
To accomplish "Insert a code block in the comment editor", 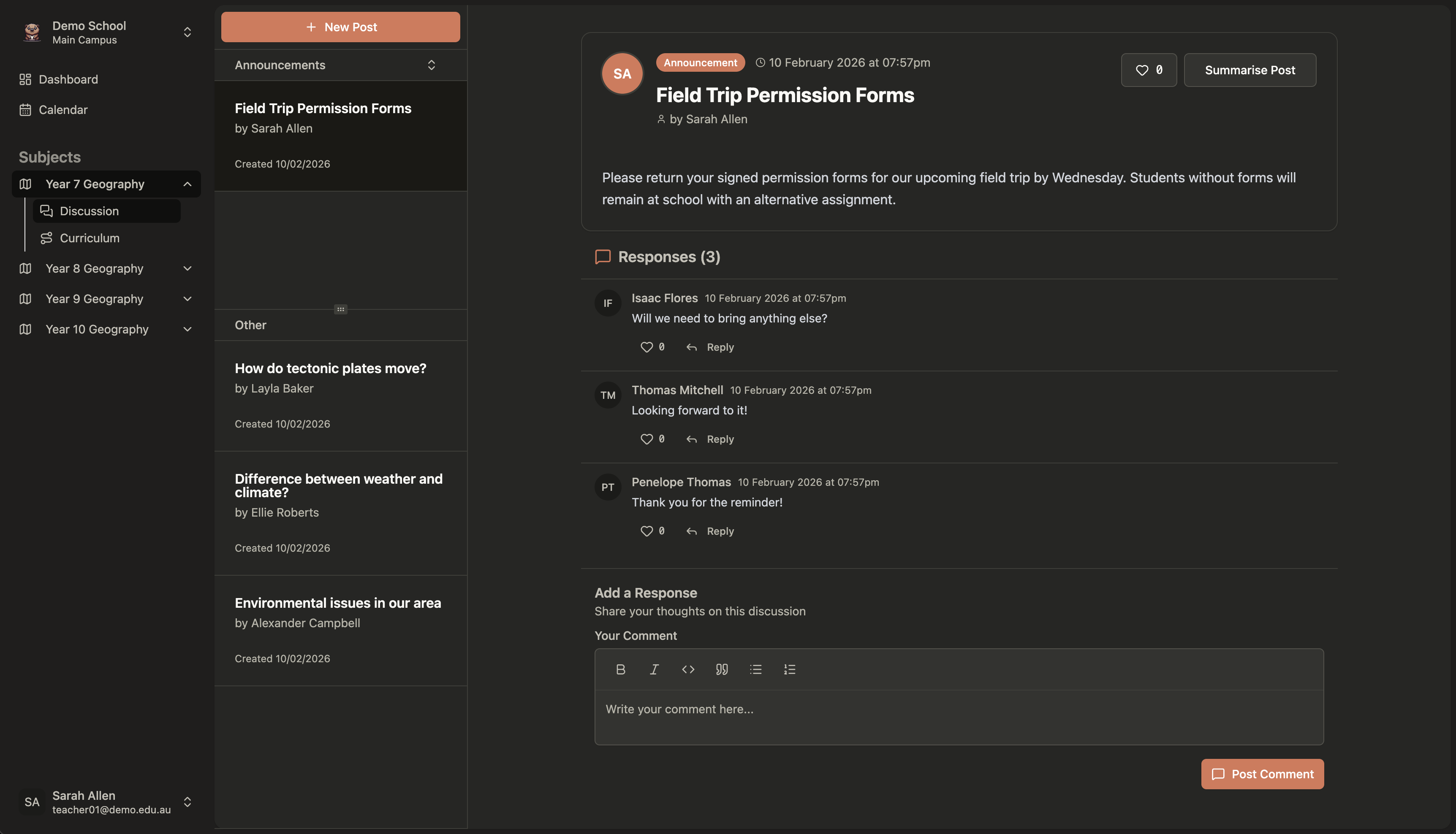I will [687, 669].
